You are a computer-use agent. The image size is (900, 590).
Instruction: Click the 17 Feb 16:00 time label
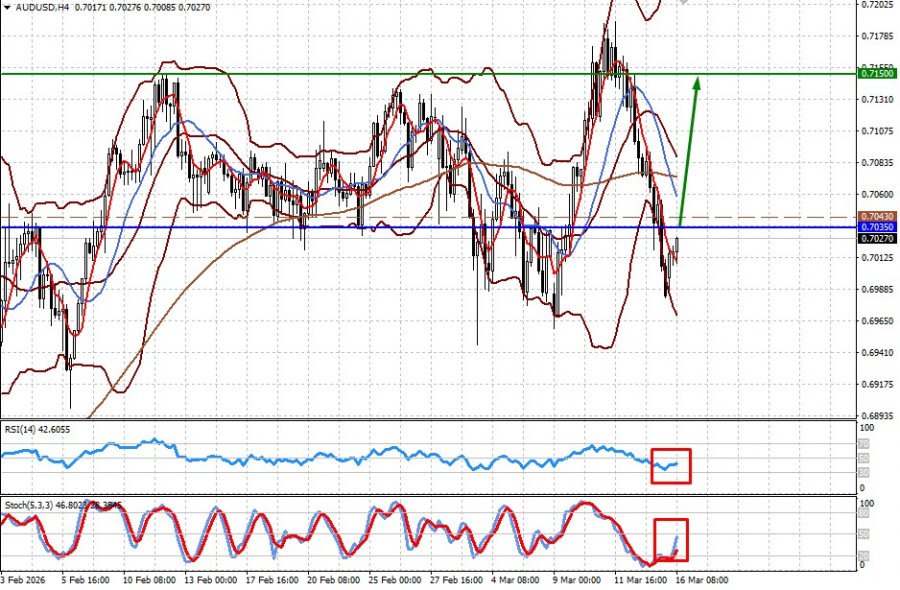pyautogui.click(x=272, y=580)
